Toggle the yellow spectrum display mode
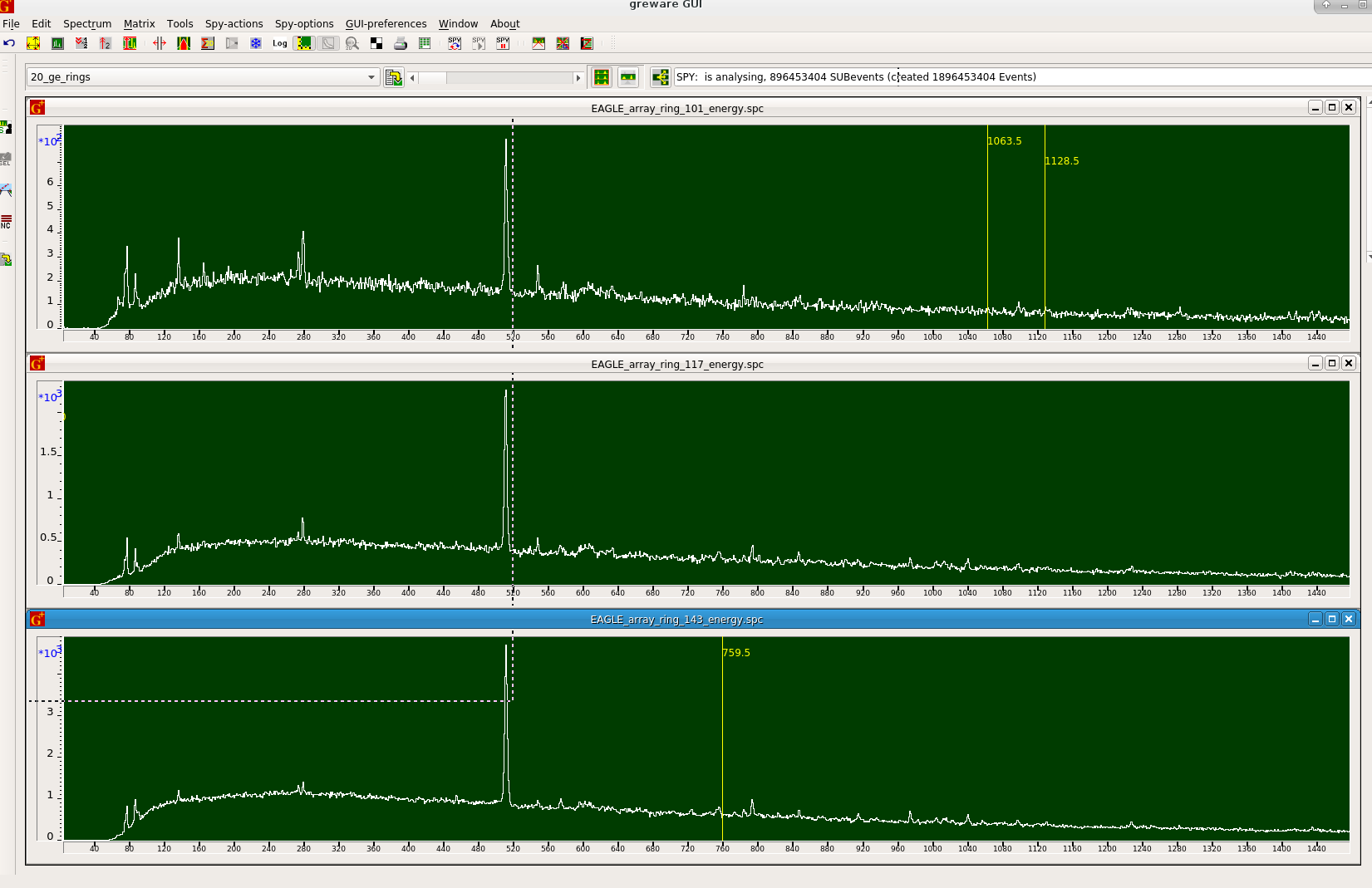This screenshot has width=1372, height=888. tap(303, 43)
